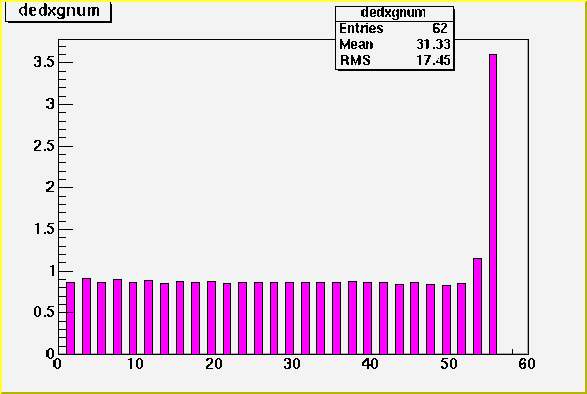The image size is (587, 394).
Task: Click the histogram bar at x equals 30
Action: point(289,318)
